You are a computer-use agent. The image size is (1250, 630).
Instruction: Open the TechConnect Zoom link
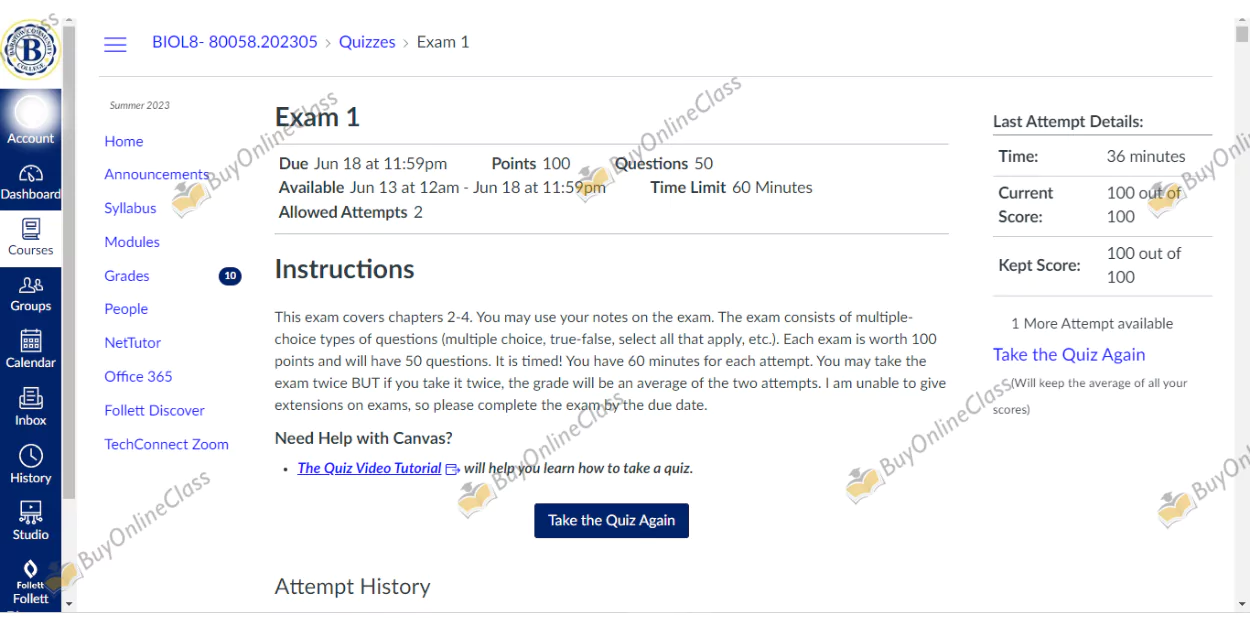click(166, 444)
